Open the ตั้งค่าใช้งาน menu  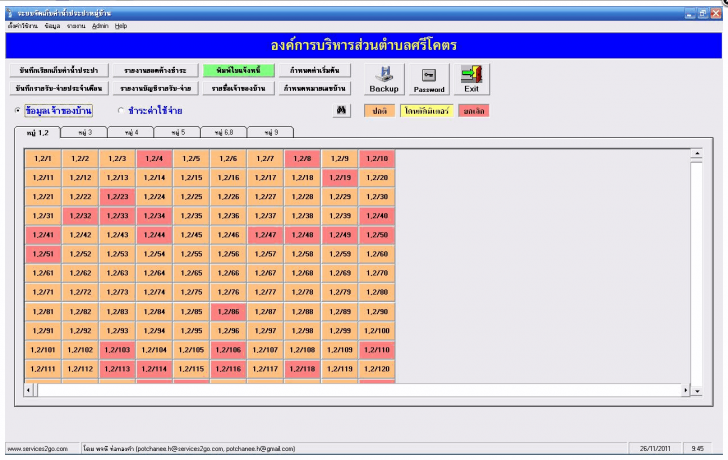click(22, 26)
